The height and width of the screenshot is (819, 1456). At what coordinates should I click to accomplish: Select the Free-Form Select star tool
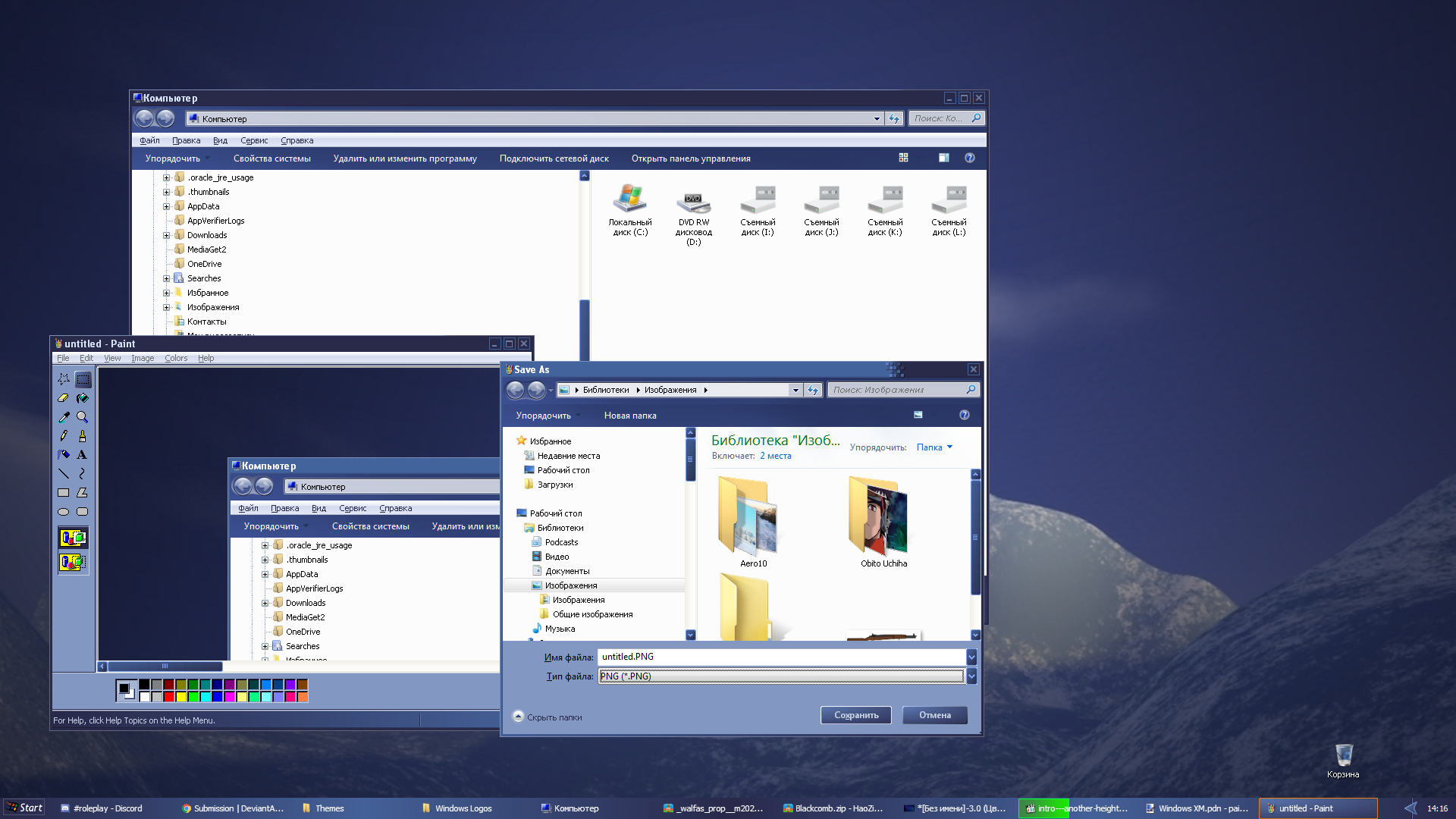pyautogui.click(x=64, y=379)
